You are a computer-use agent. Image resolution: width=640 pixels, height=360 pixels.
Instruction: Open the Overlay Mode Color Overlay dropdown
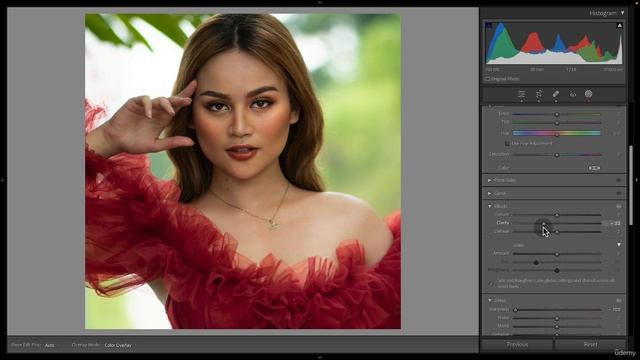118,345
